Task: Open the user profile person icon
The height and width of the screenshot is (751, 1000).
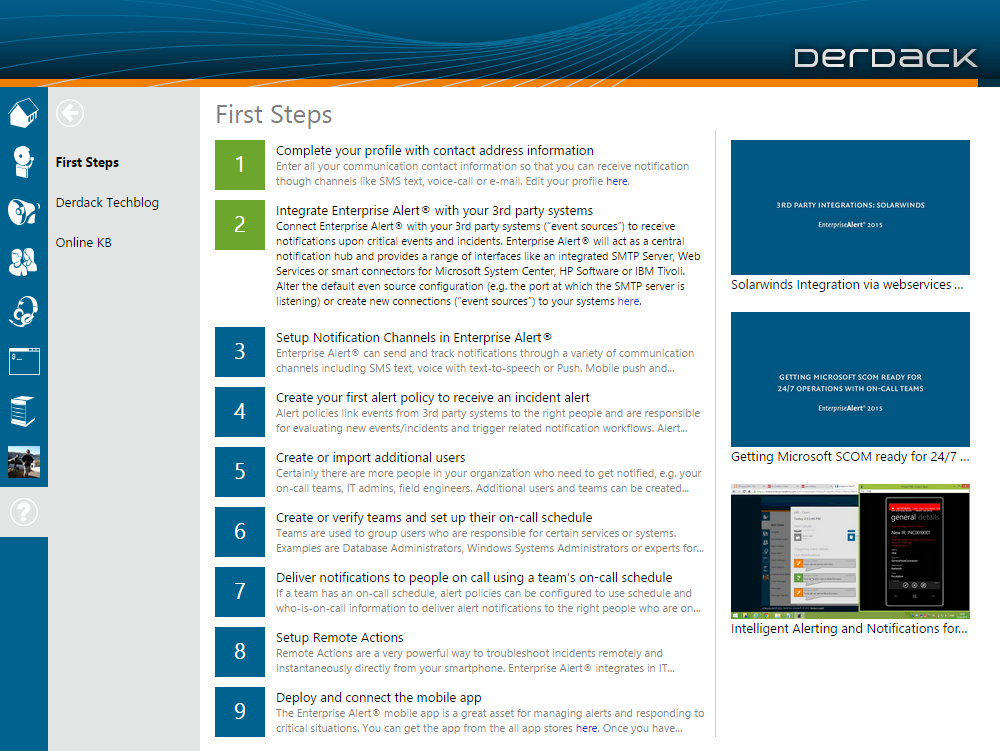Action: pyautogui.click(x=24, y=162)
